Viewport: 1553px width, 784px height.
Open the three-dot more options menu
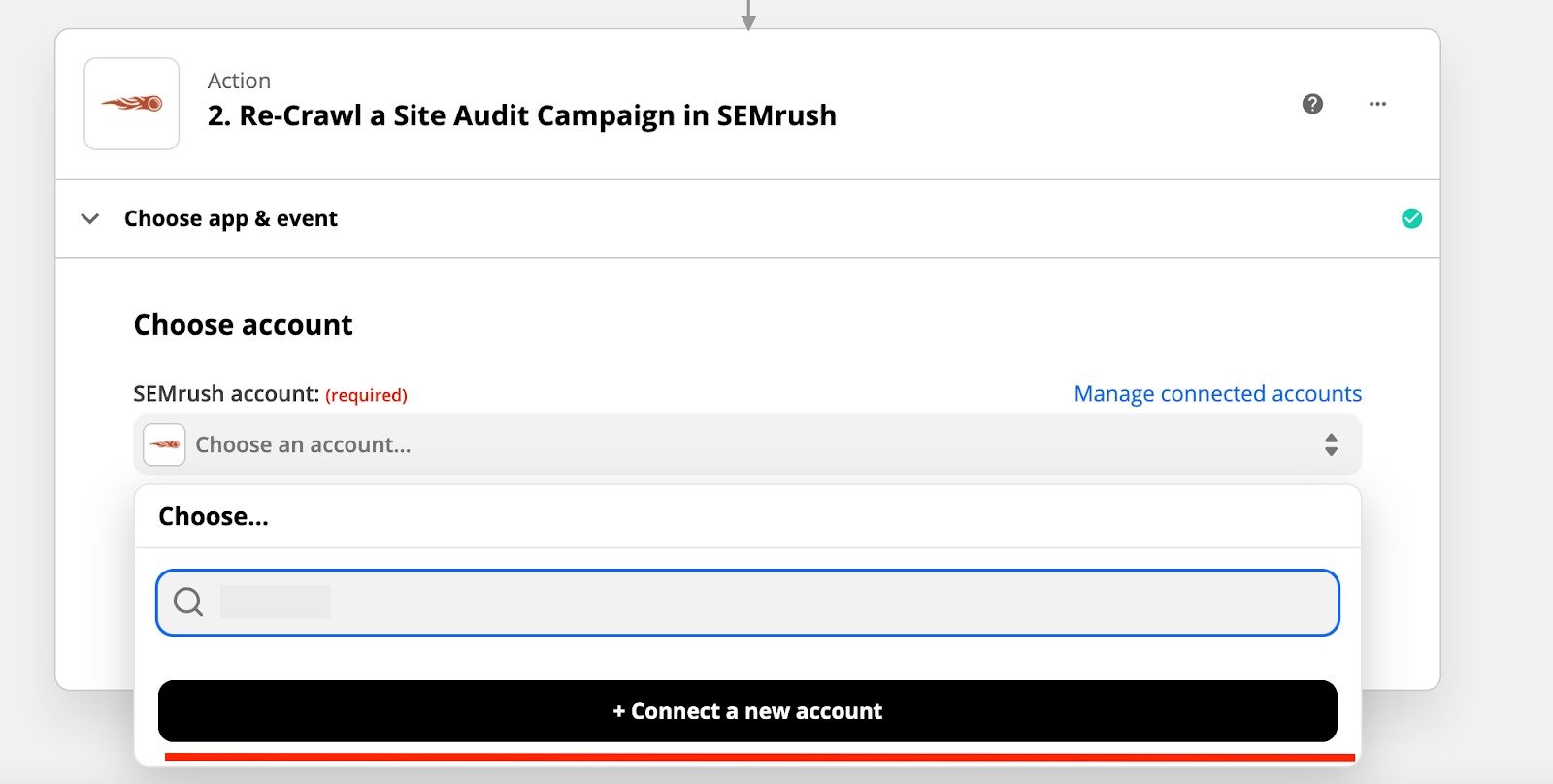(1377, 104)
